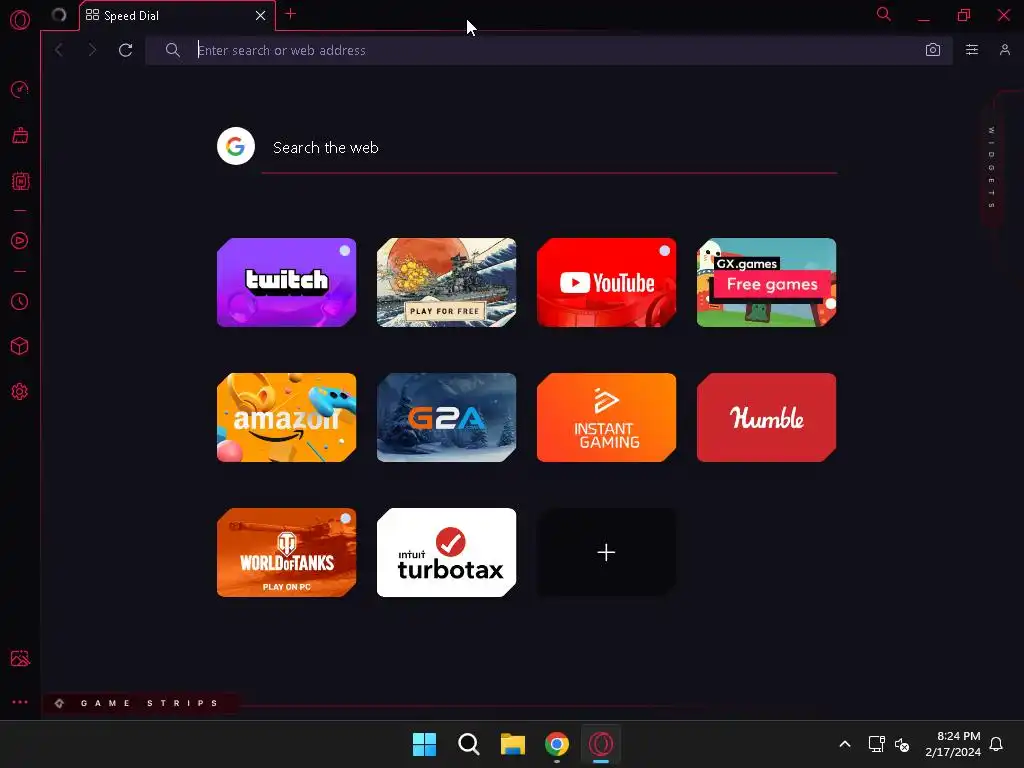Open the sidebar Player icon
This screenshot has width=1024, height=768.
20,240
